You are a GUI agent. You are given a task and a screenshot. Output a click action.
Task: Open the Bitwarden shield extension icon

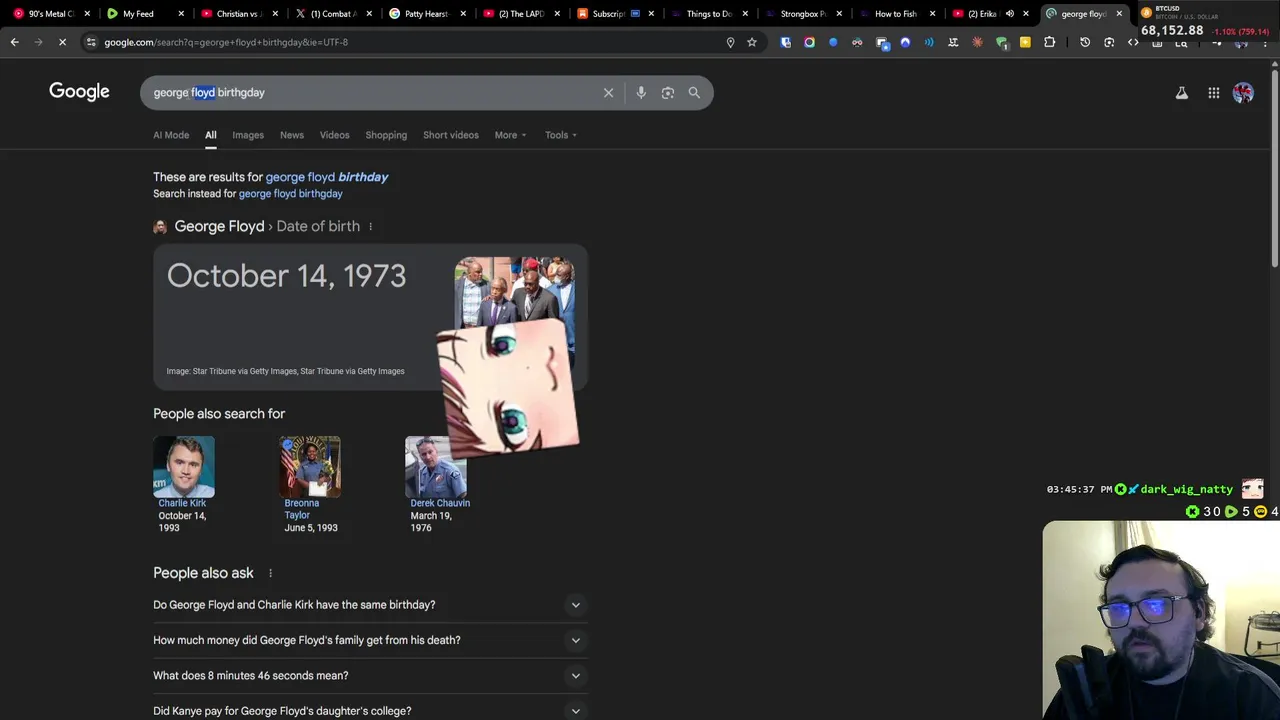785,42
